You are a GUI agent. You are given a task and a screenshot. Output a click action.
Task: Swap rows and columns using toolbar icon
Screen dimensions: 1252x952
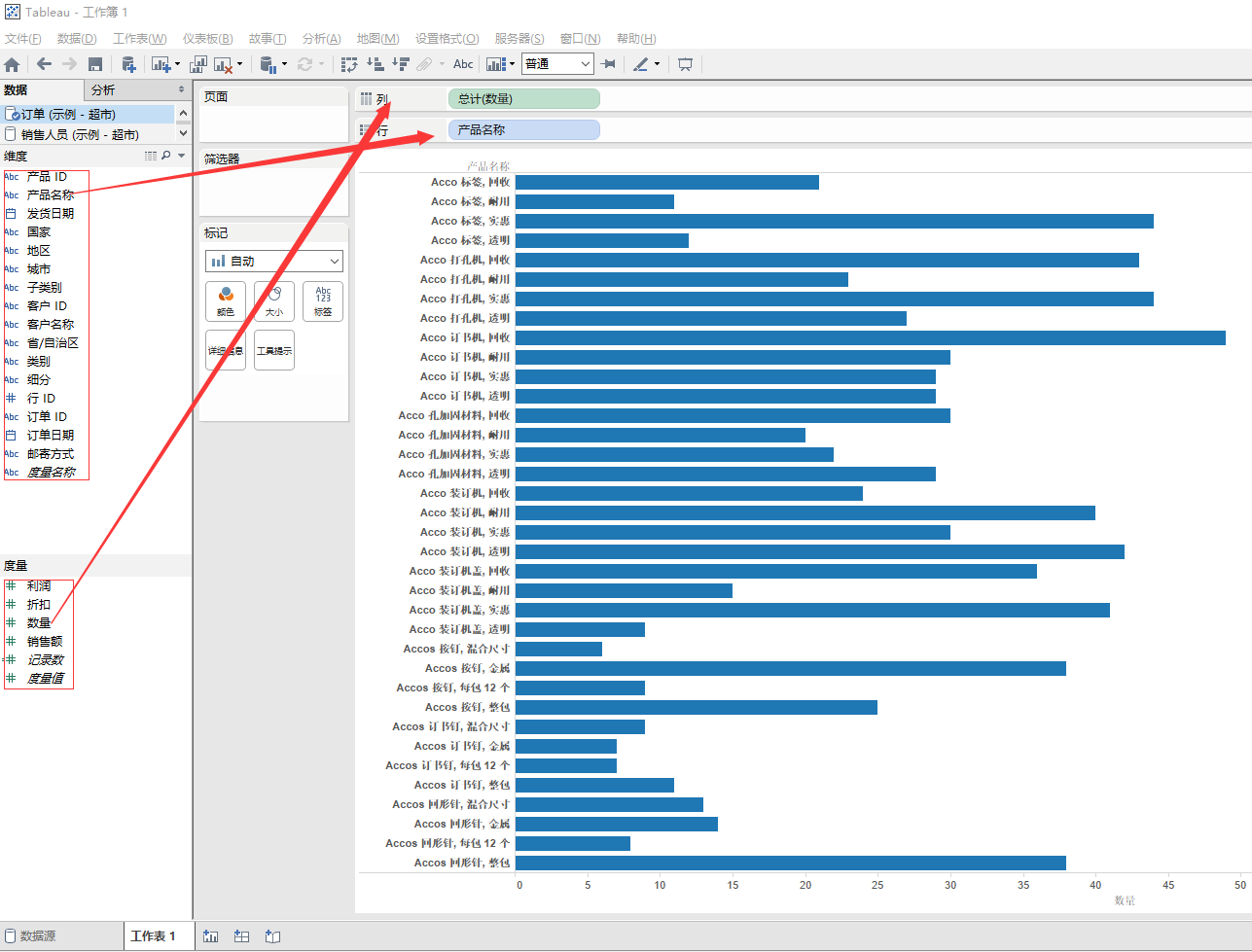[349, 64]
